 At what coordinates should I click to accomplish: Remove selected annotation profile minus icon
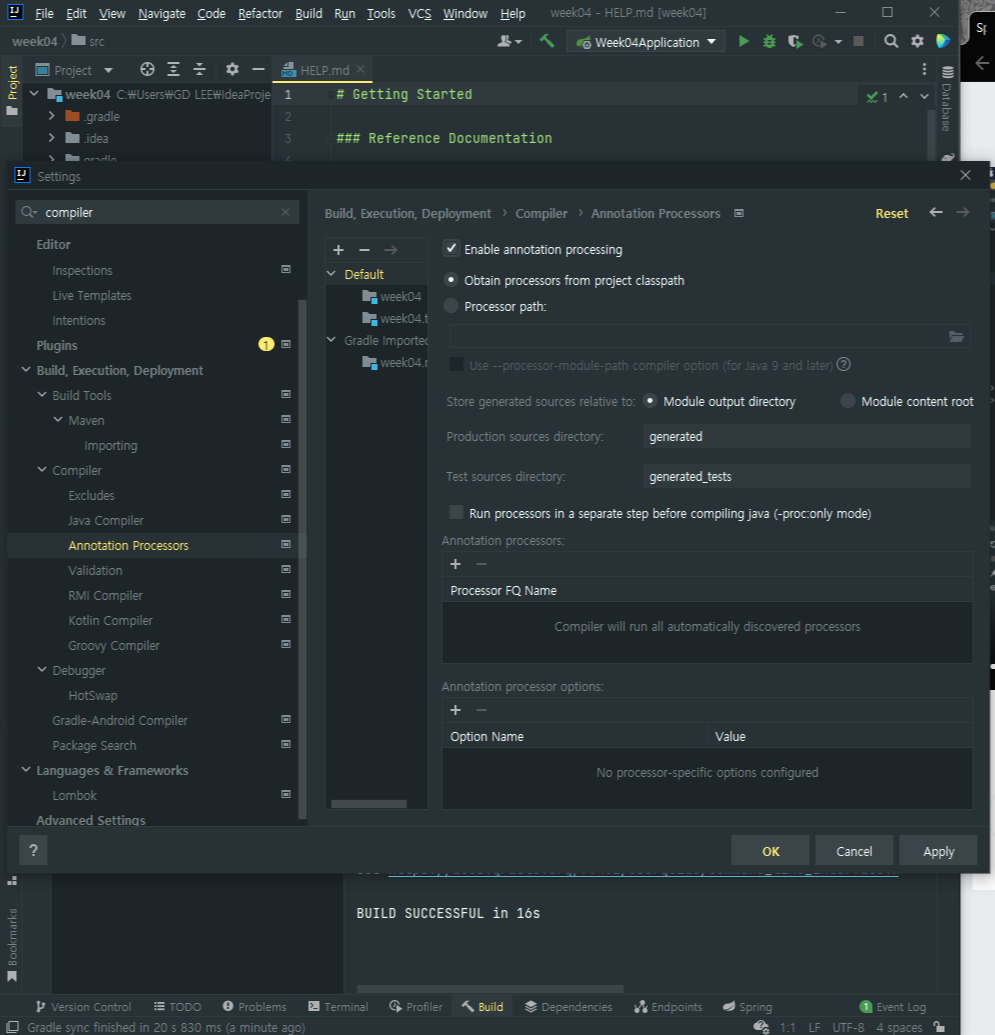click(x=364, y=250)
